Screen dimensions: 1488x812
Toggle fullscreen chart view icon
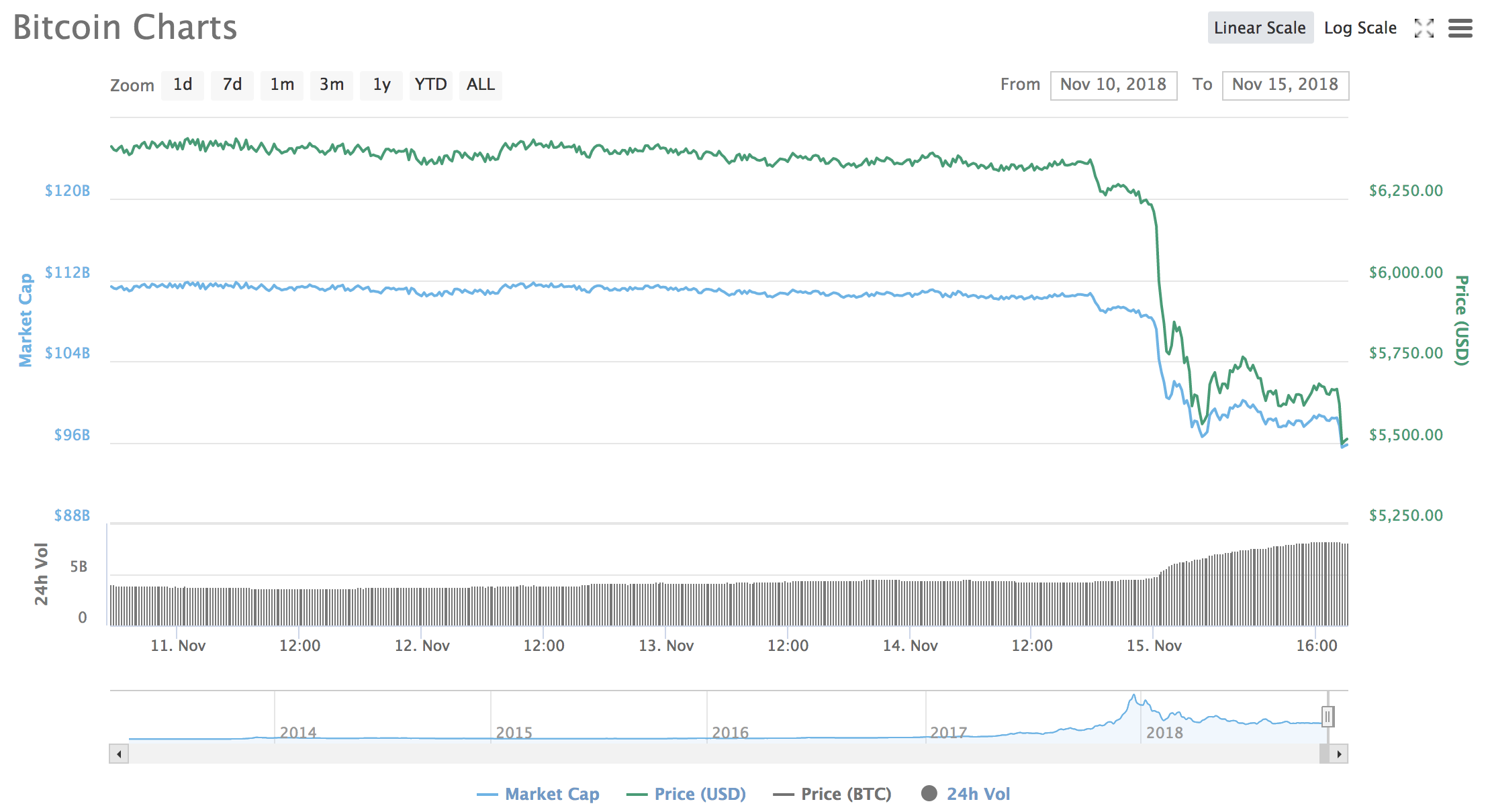[x=1424, y=28]
